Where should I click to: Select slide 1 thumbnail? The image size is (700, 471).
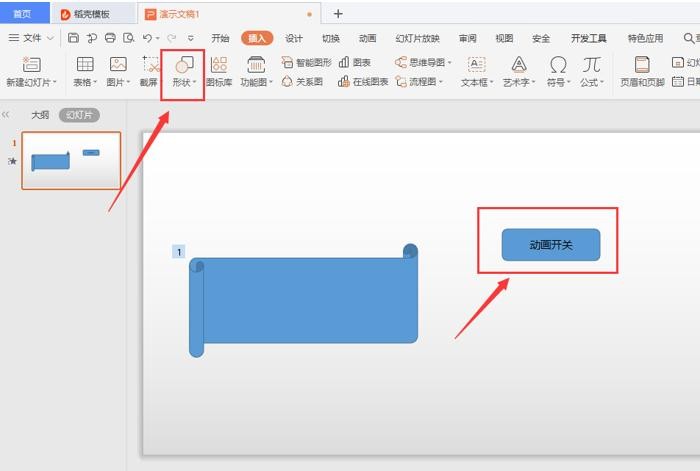point(71,160)
